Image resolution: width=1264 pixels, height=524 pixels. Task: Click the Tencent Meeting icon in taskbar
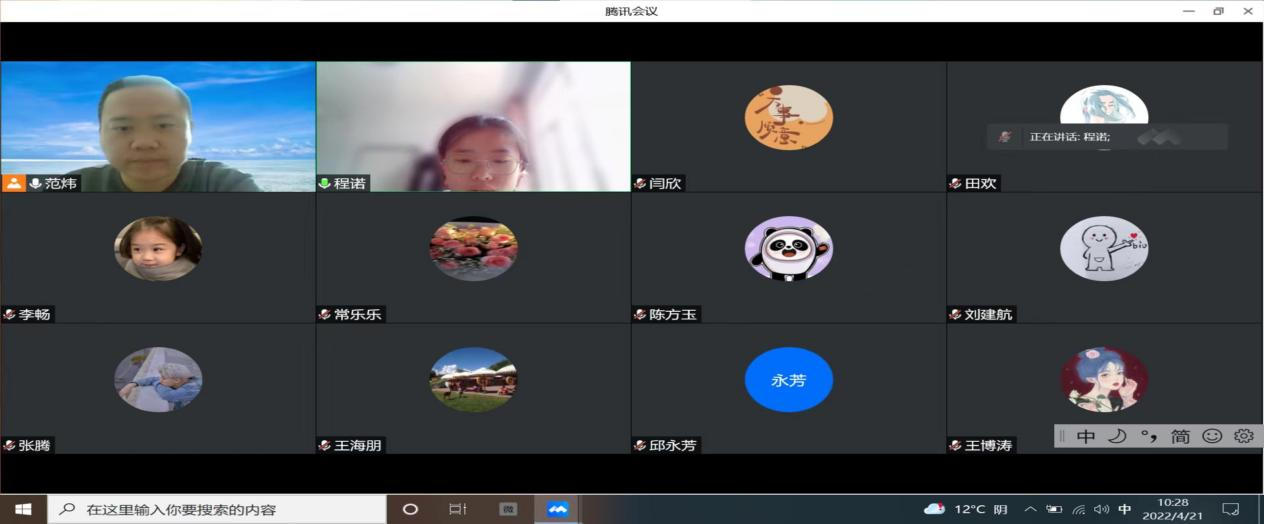tap(557, 509)
